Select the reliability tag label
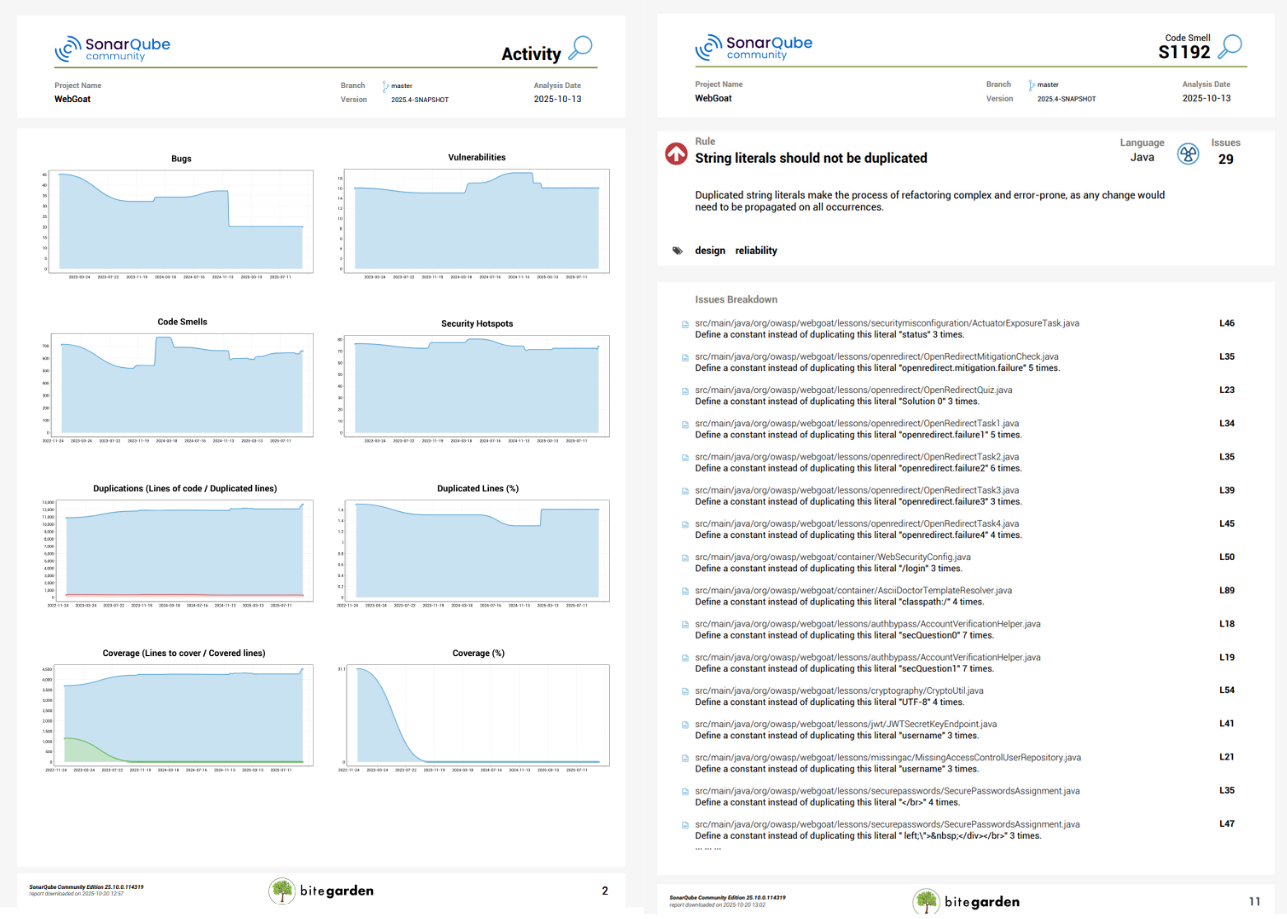Viewport: 1287px width, 919px height. 756,251
